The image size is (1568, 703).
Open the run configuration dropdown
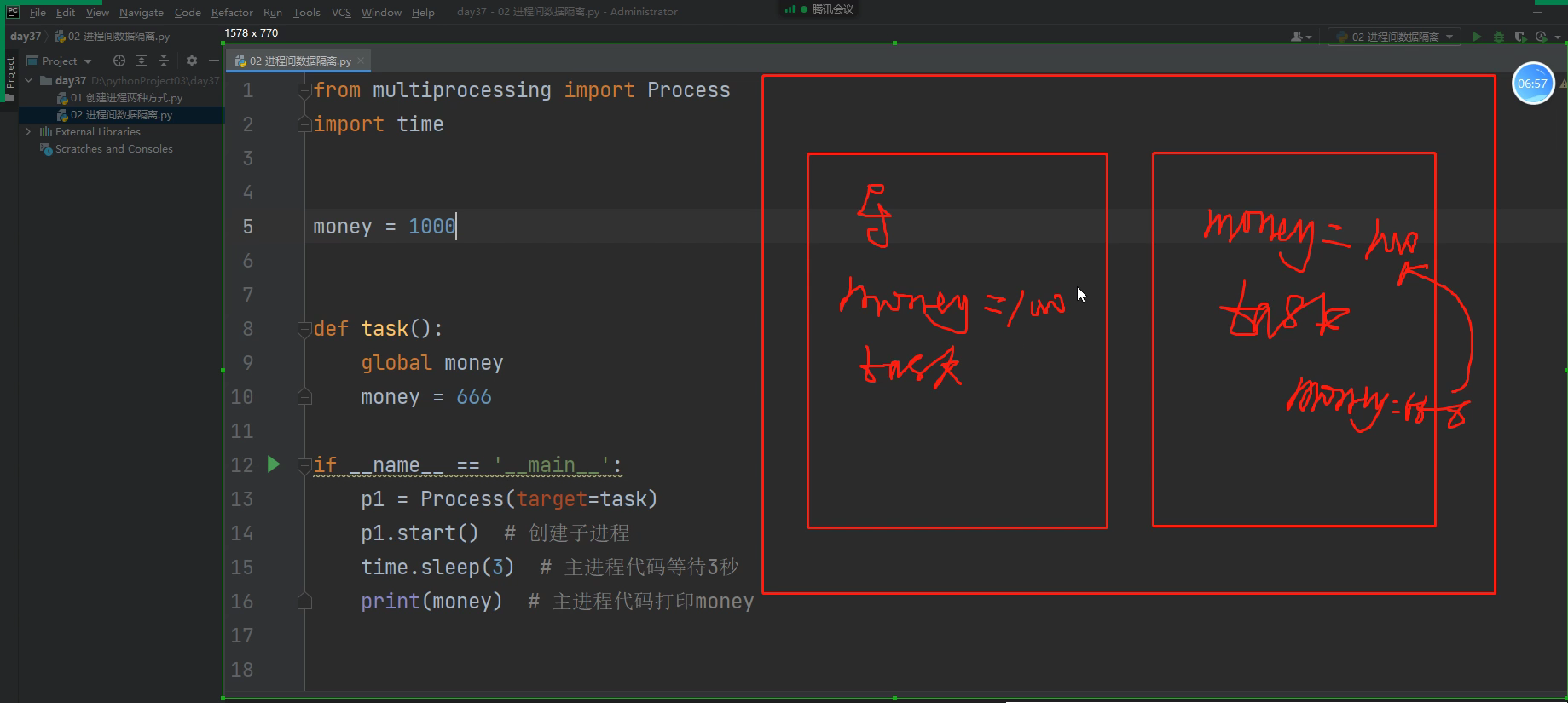click(x=1394, y=37)
